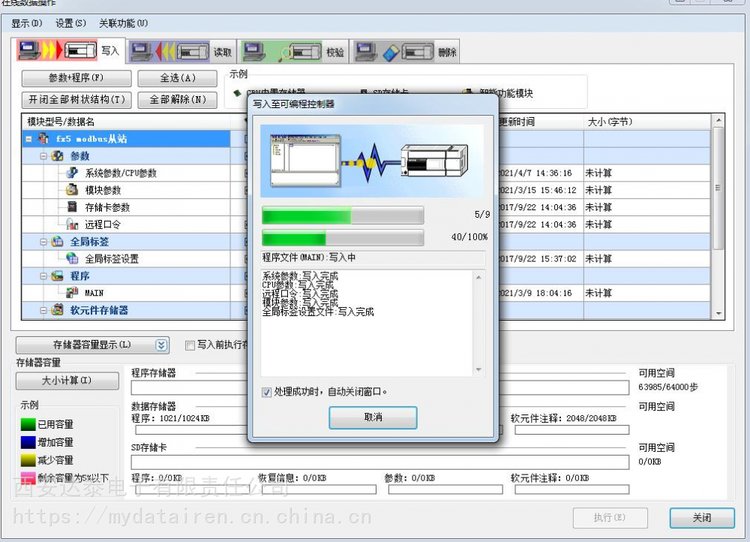
Task: Click the 模块参数 icon in the tree
Action: point(73,190)
